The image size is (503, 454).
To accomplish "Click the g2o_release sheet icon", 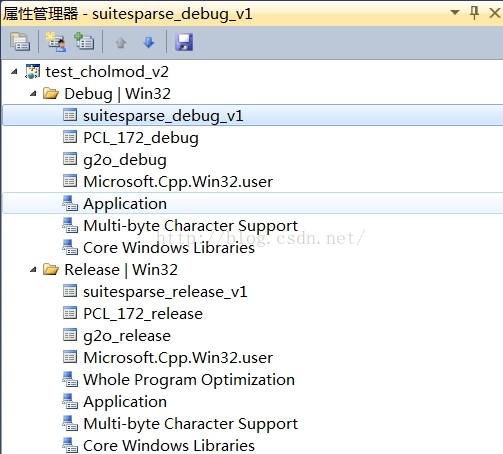I will click(x=70, y=335).
